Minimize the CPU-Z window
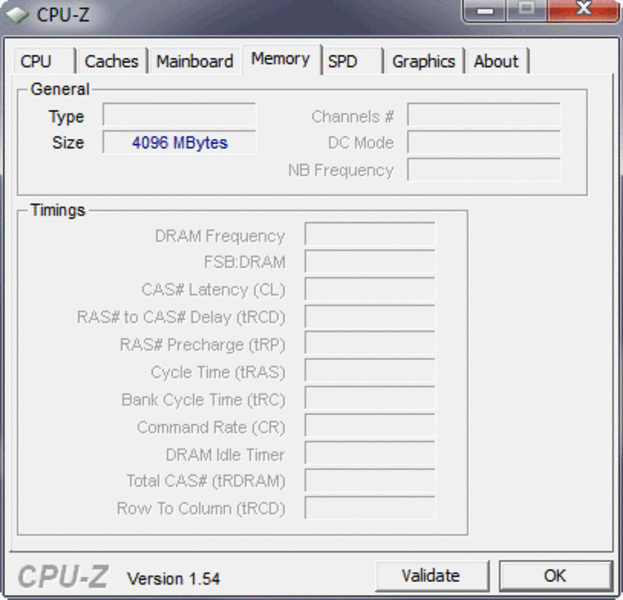This screenshot has width=623, height=600. tap(485, 10)
